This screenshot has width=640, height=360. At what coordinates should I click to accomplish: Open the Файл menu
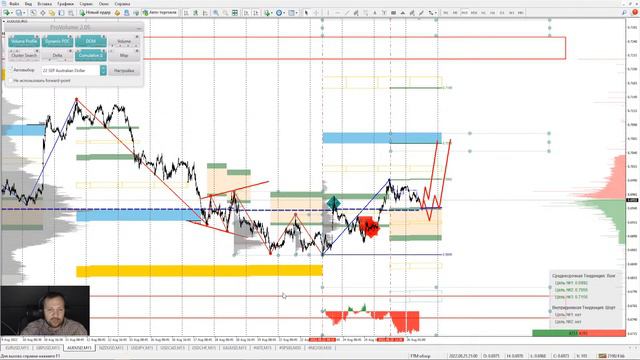14,4
